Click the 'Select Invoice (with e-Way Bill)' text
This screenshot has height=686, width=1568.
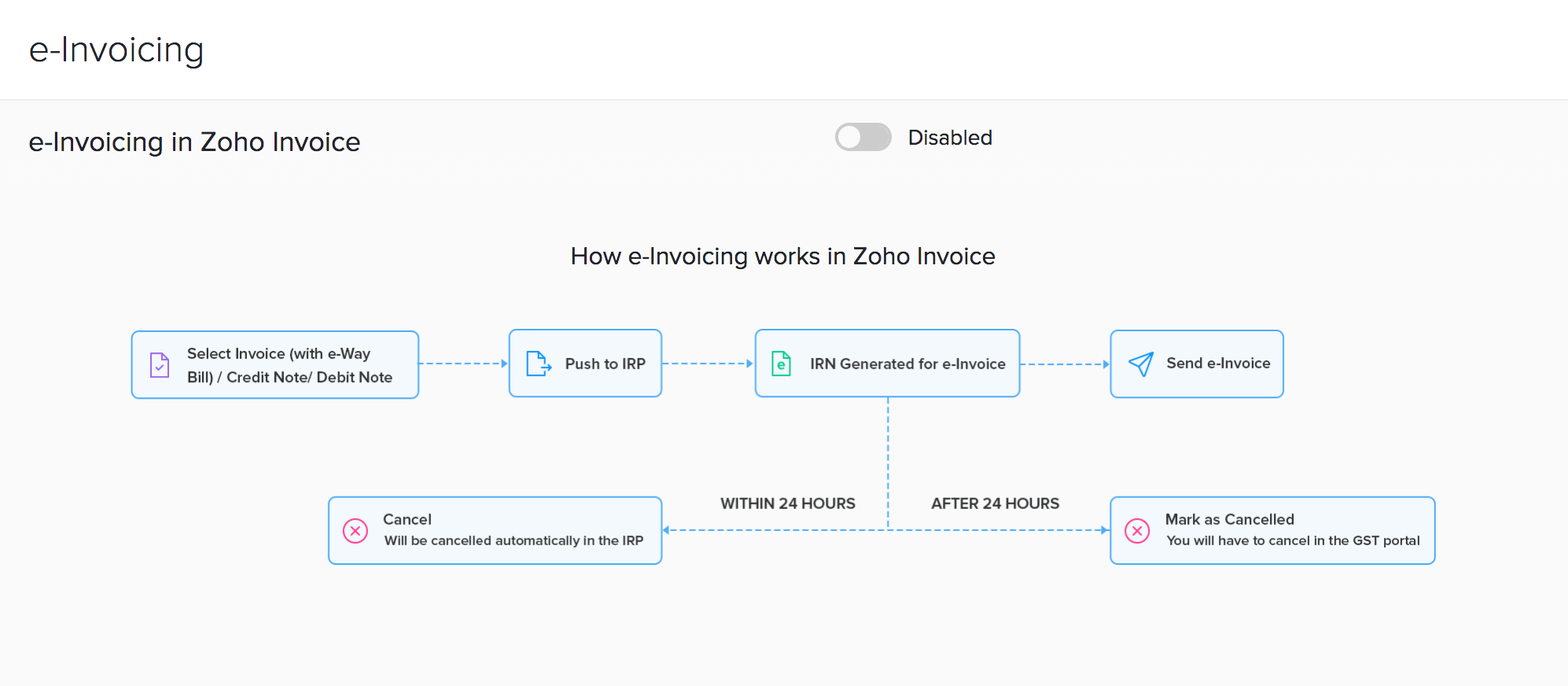tap(278, 354)
